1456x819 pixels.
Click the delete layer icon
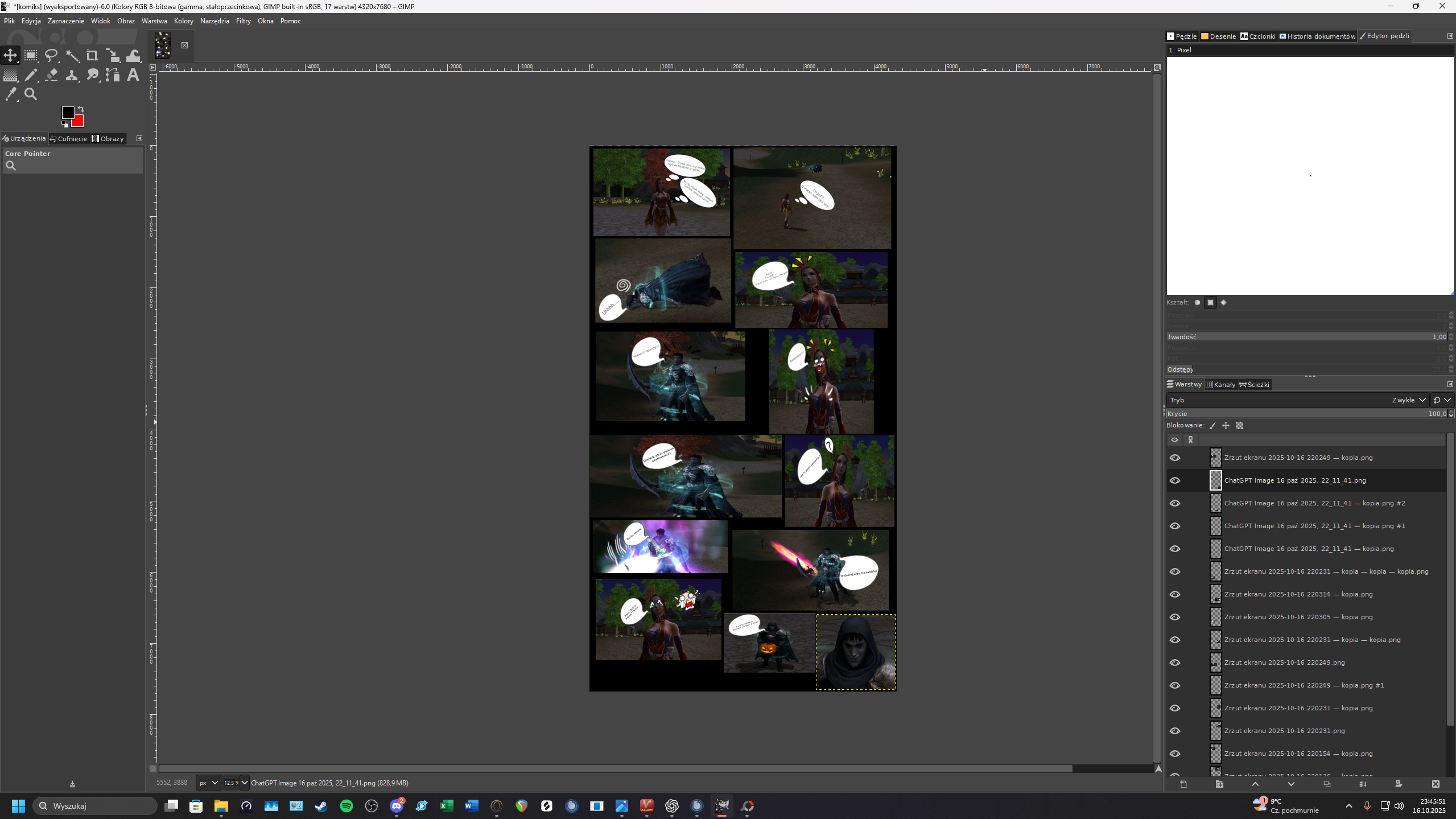click(1436, 784)
